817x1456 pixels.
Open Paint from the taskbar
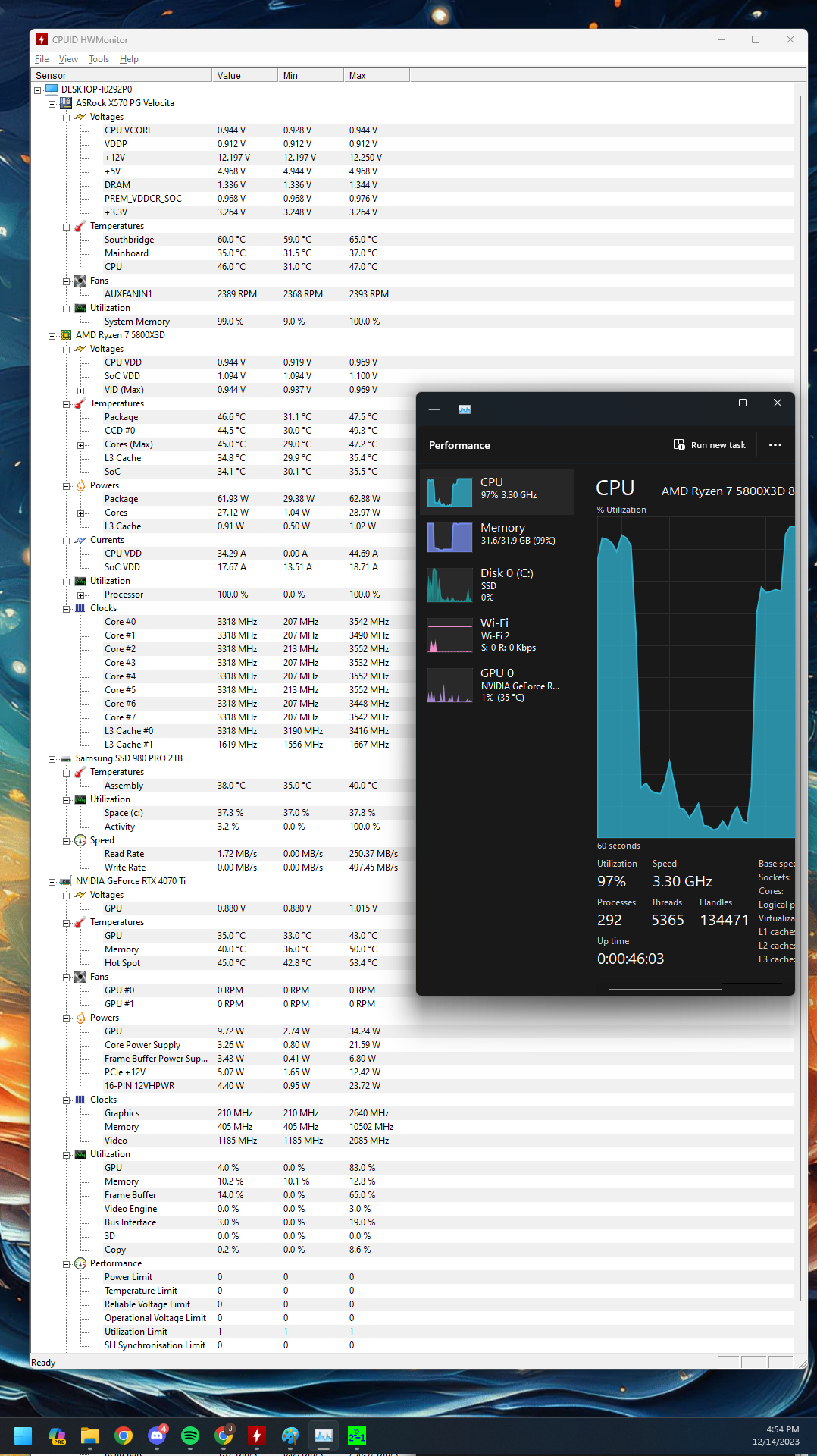(x=290, y=1436)
